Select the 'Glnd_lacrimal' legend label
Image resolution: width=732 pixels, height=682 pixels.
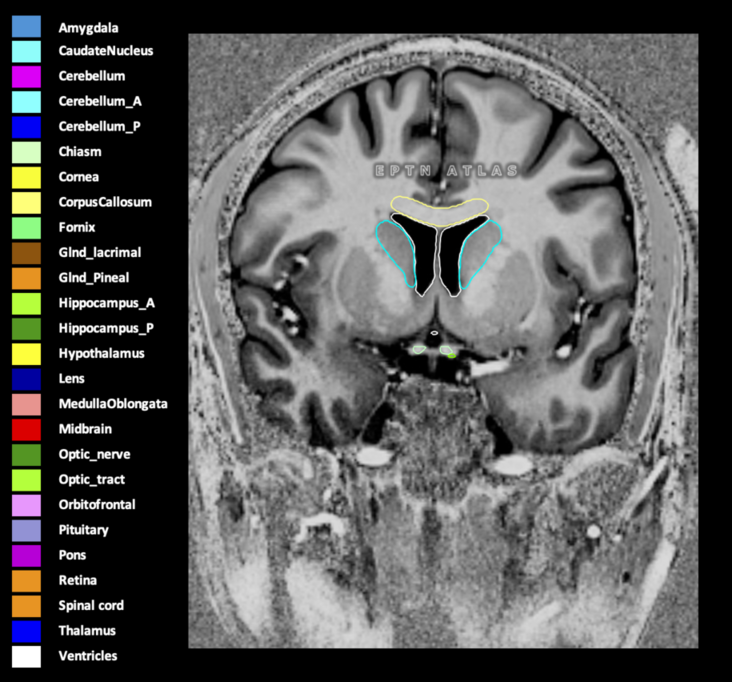[100, 253]
